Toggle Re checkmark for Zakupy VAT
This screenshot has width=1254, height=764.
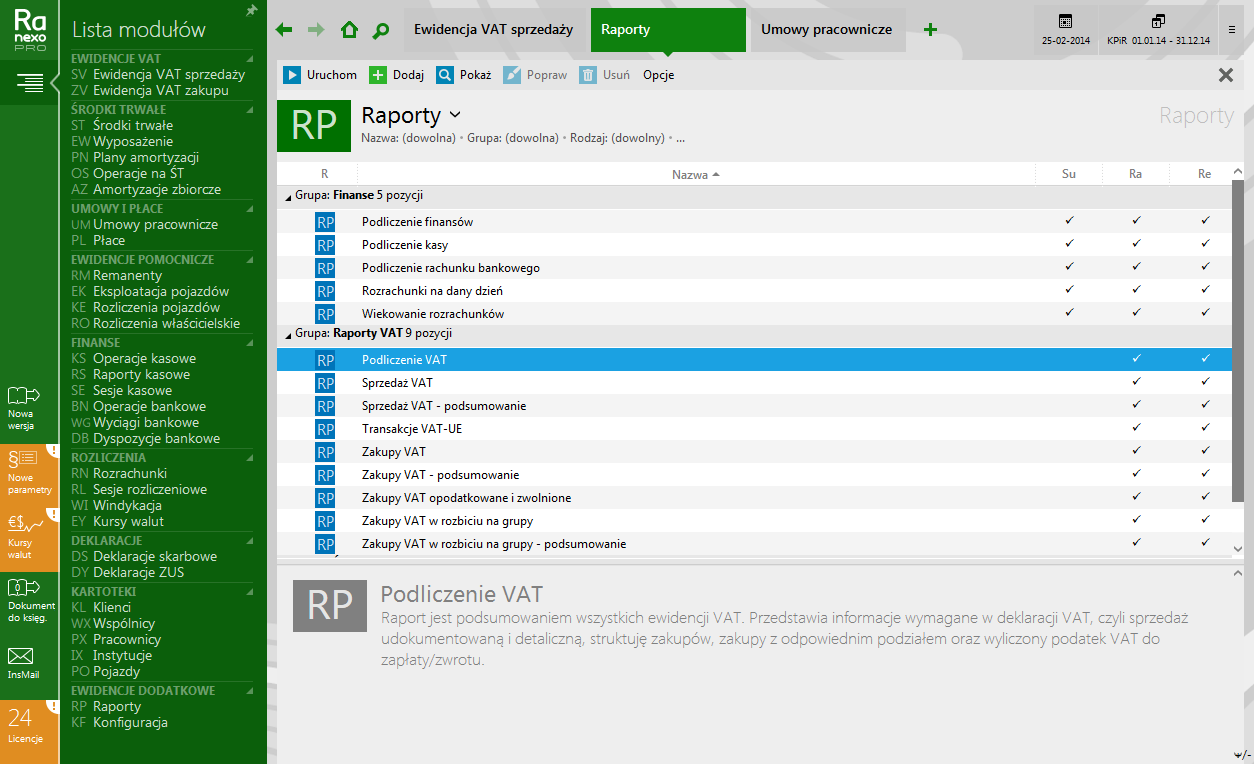pyautogui.click(x=1205, y=451)
